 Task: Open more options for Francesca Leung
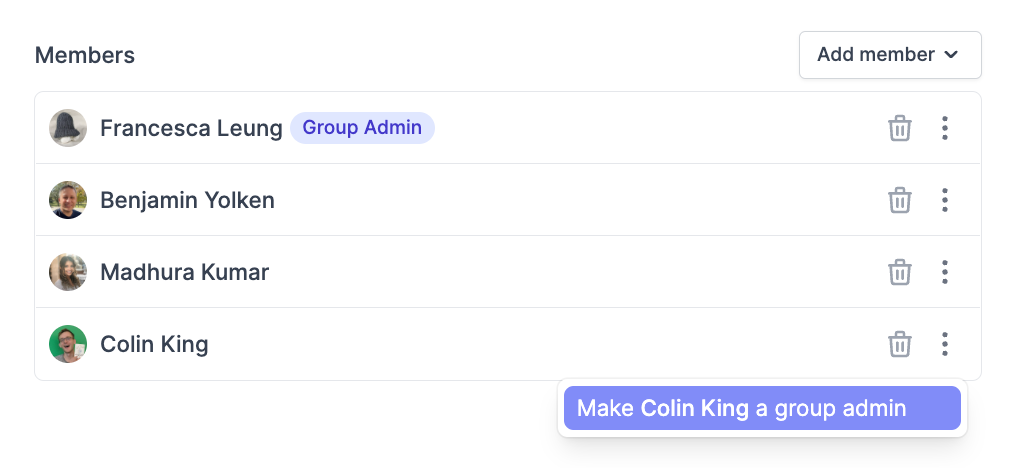point(945,128)
